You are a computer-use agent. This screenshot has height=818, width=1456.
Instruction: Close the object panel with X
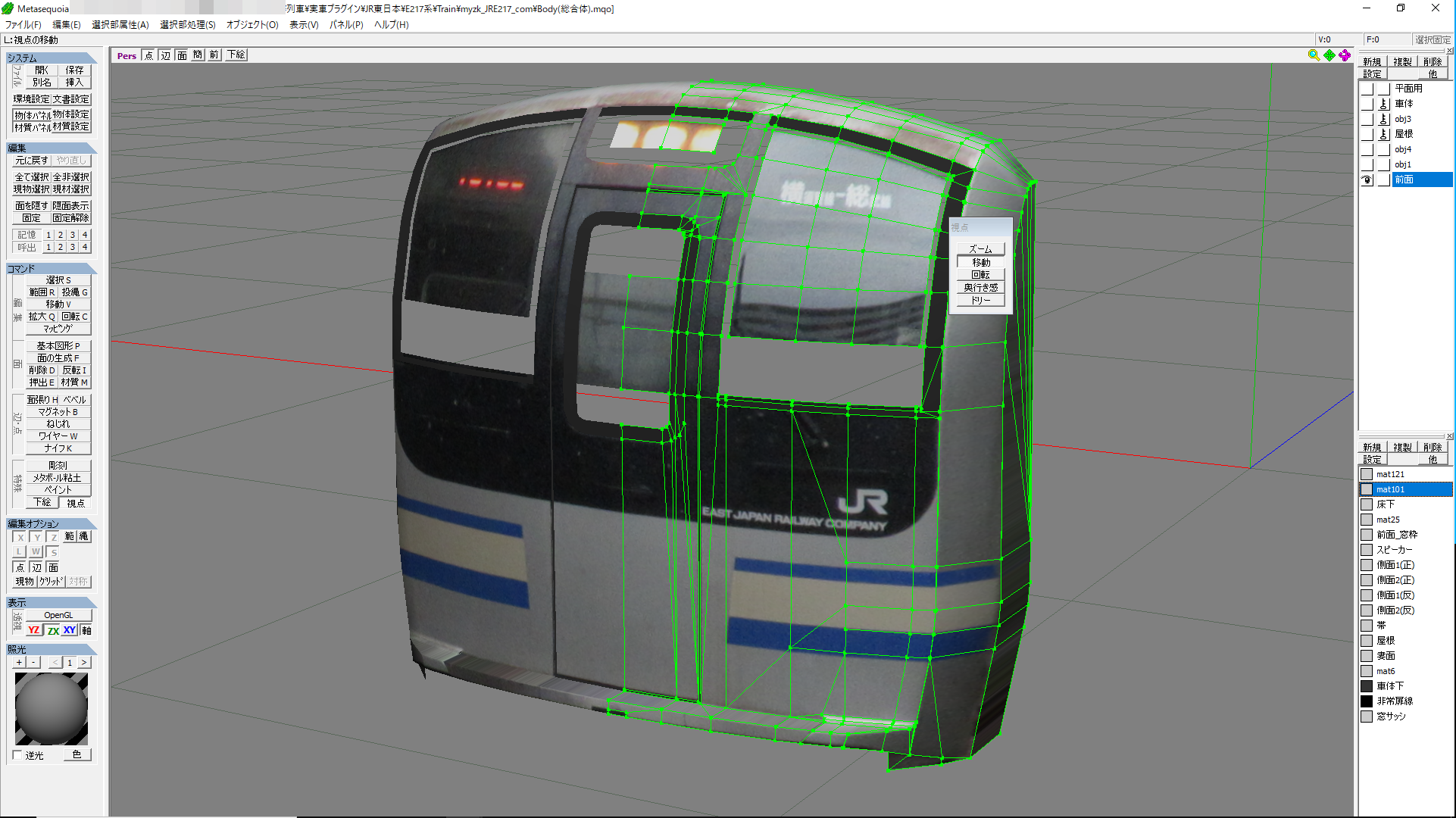(1450, 51)
